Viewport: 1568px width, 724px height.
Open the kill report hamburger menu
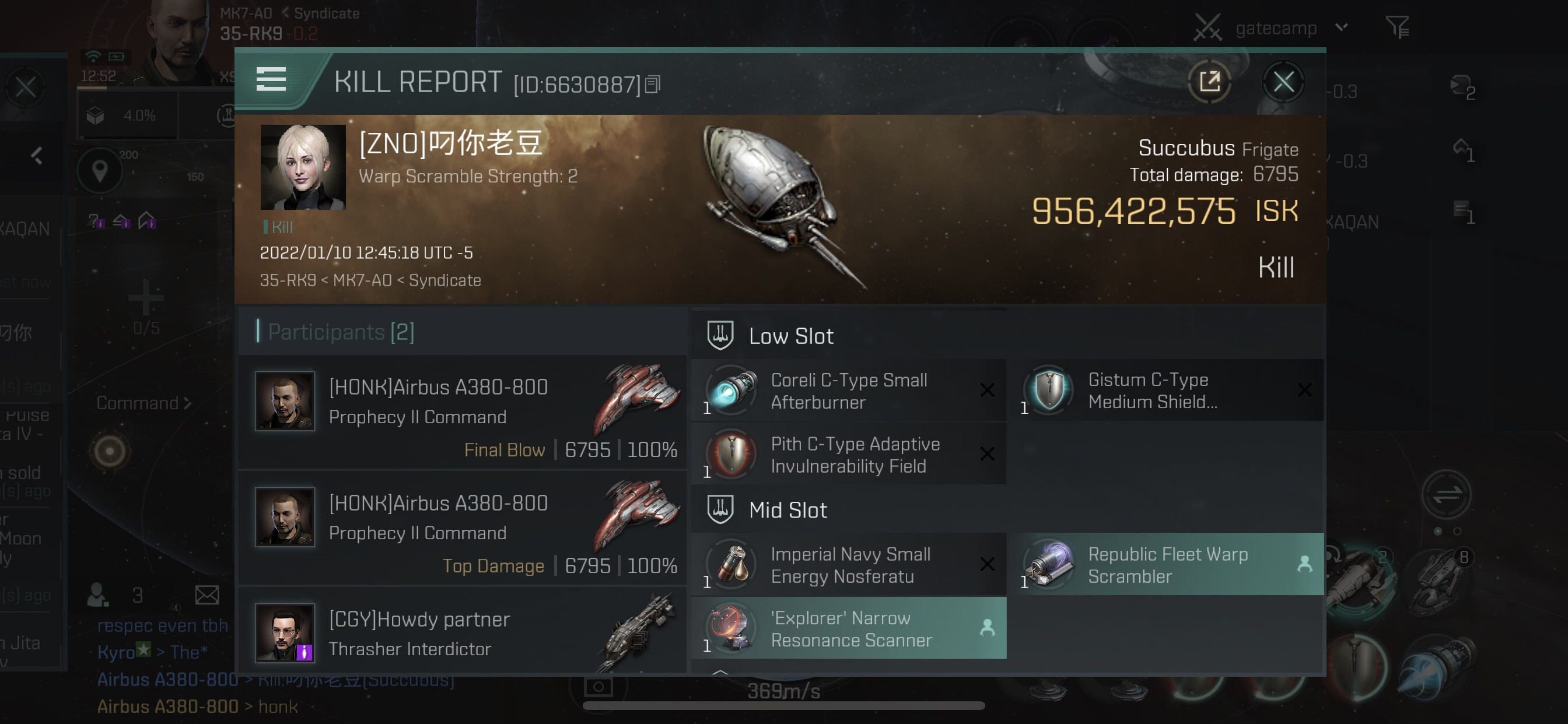pos(271,79)
